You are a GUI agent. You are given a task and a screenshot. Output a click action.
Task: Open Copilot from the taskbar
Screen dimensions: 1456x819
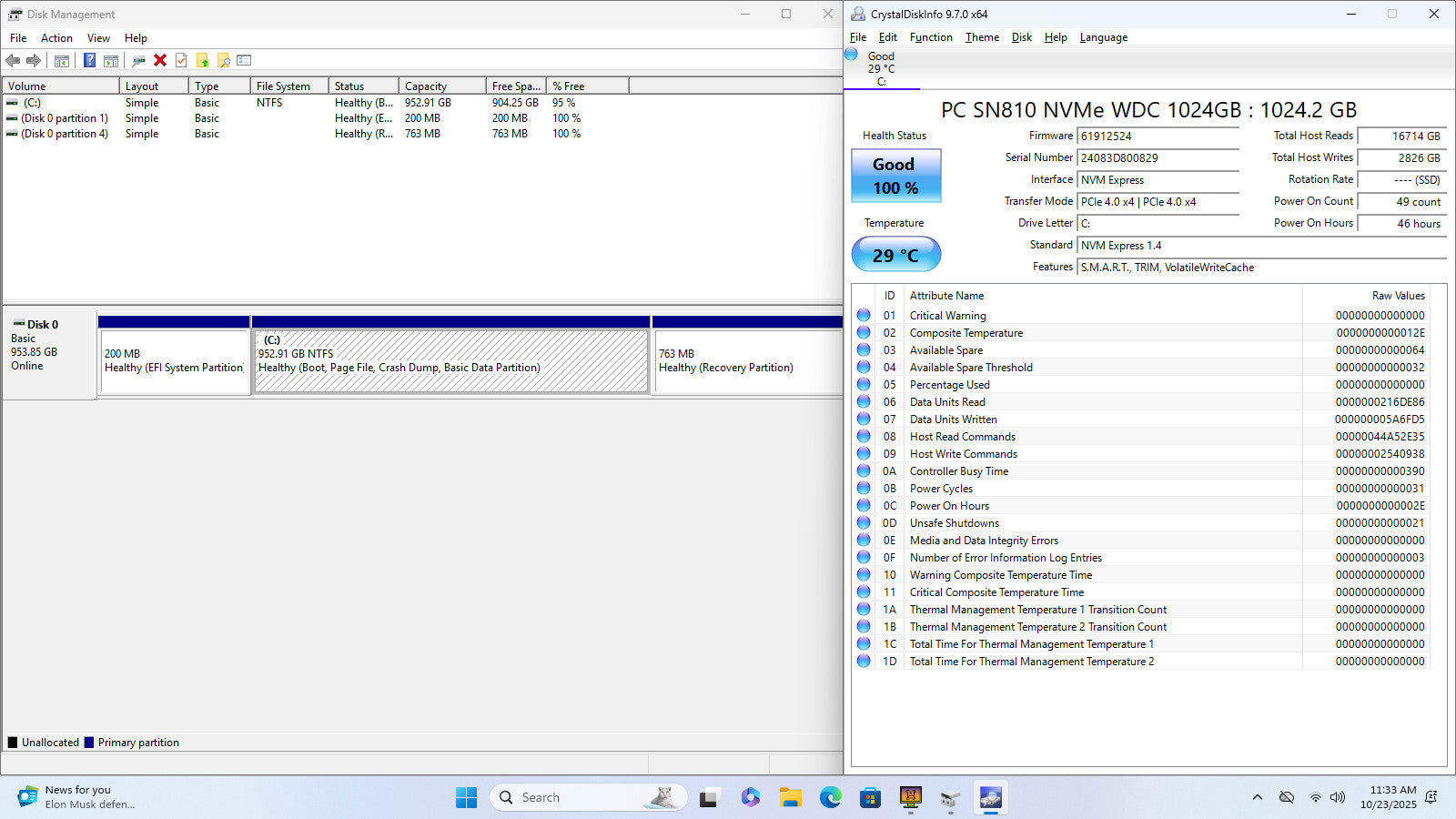tap(750, 797)
